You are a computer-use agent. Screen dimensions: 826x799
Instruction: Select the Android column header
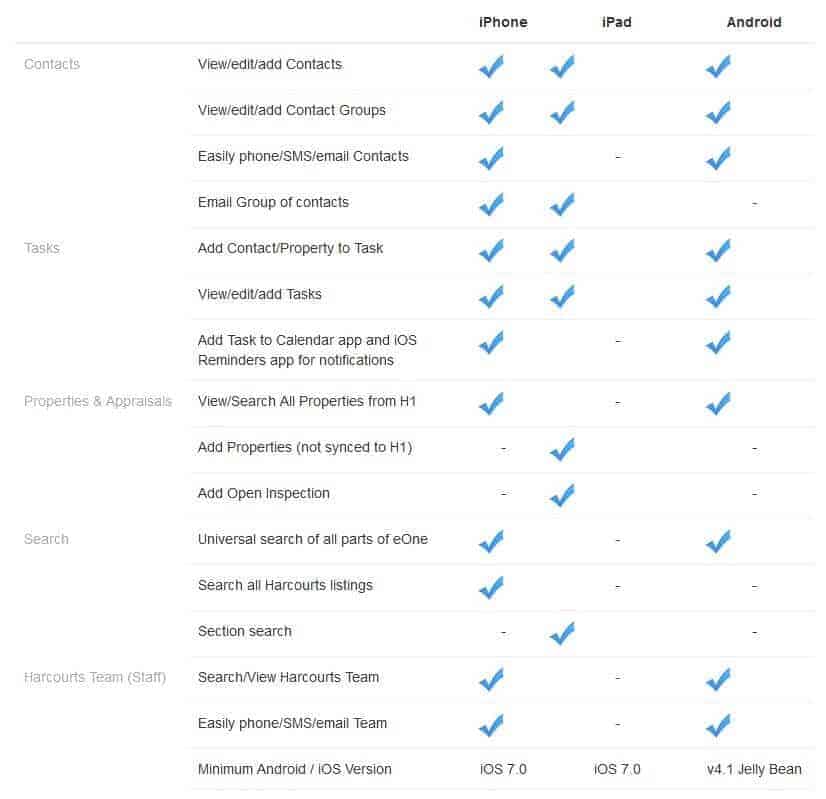(x=754, y=22)
